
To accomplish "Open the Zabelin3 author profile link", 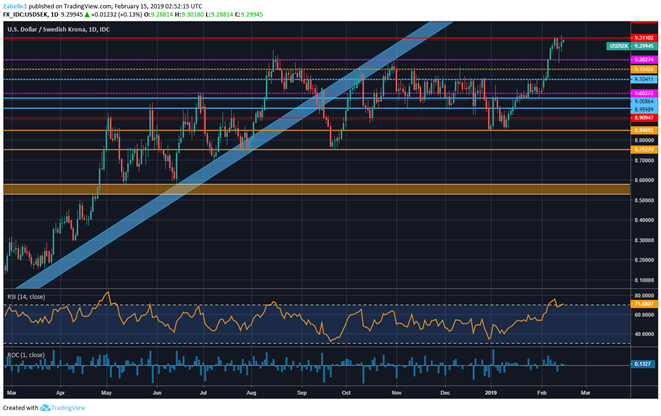I will (16, 6).
